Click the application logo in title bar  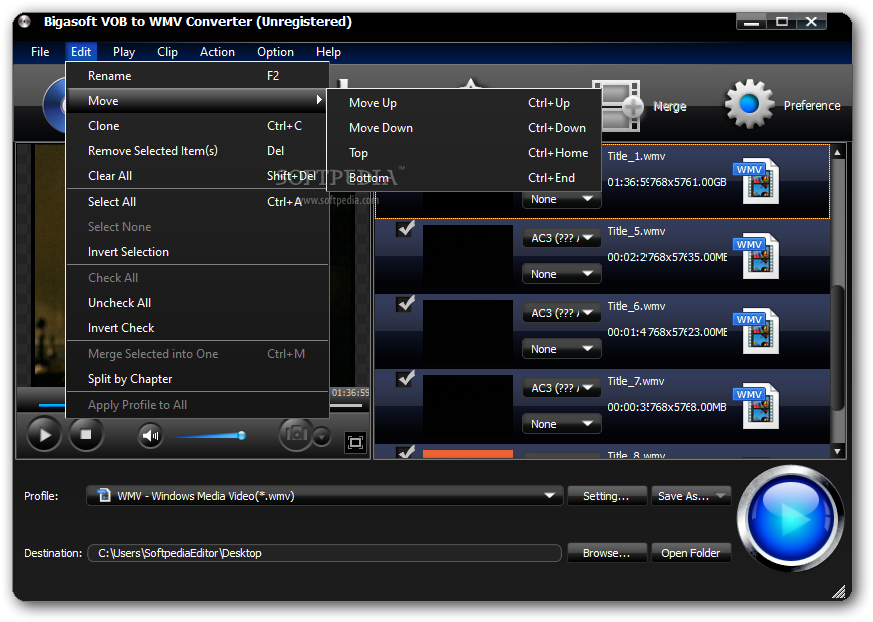tap(24, 22)
